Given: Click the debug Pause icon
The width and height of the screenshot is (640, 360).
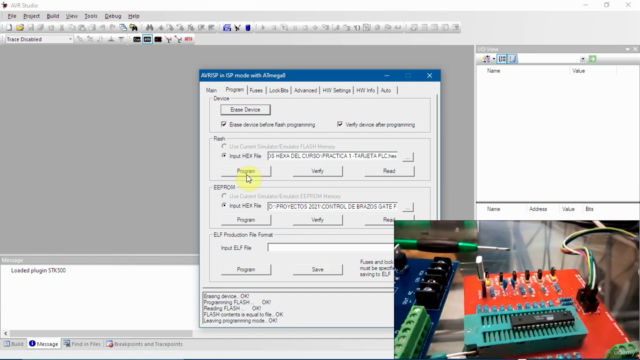Looking at the screenshot, I should click(295, 27).
